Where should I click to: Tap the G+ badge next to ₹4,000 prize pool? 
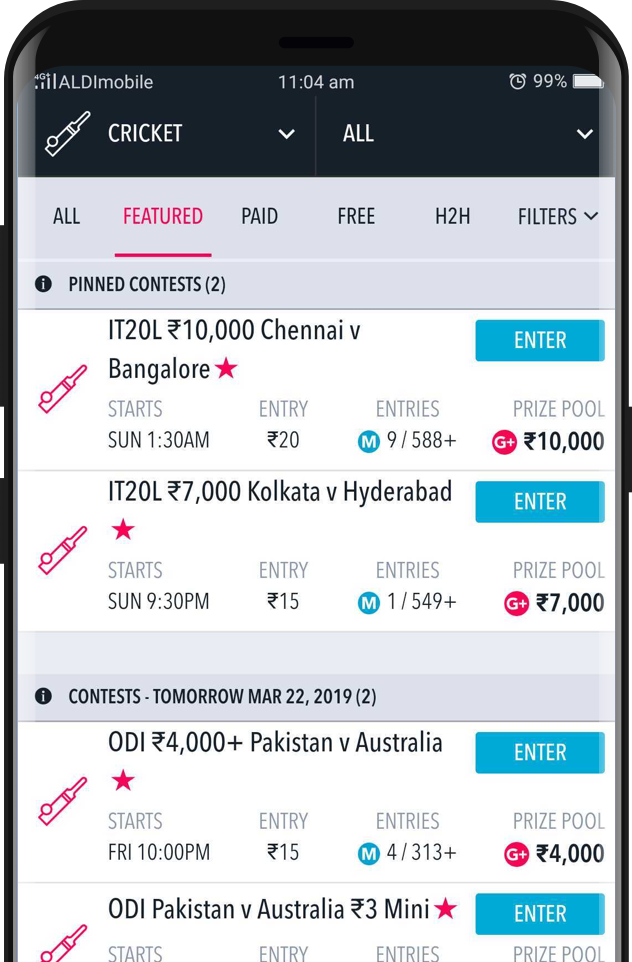click(516, 854)
